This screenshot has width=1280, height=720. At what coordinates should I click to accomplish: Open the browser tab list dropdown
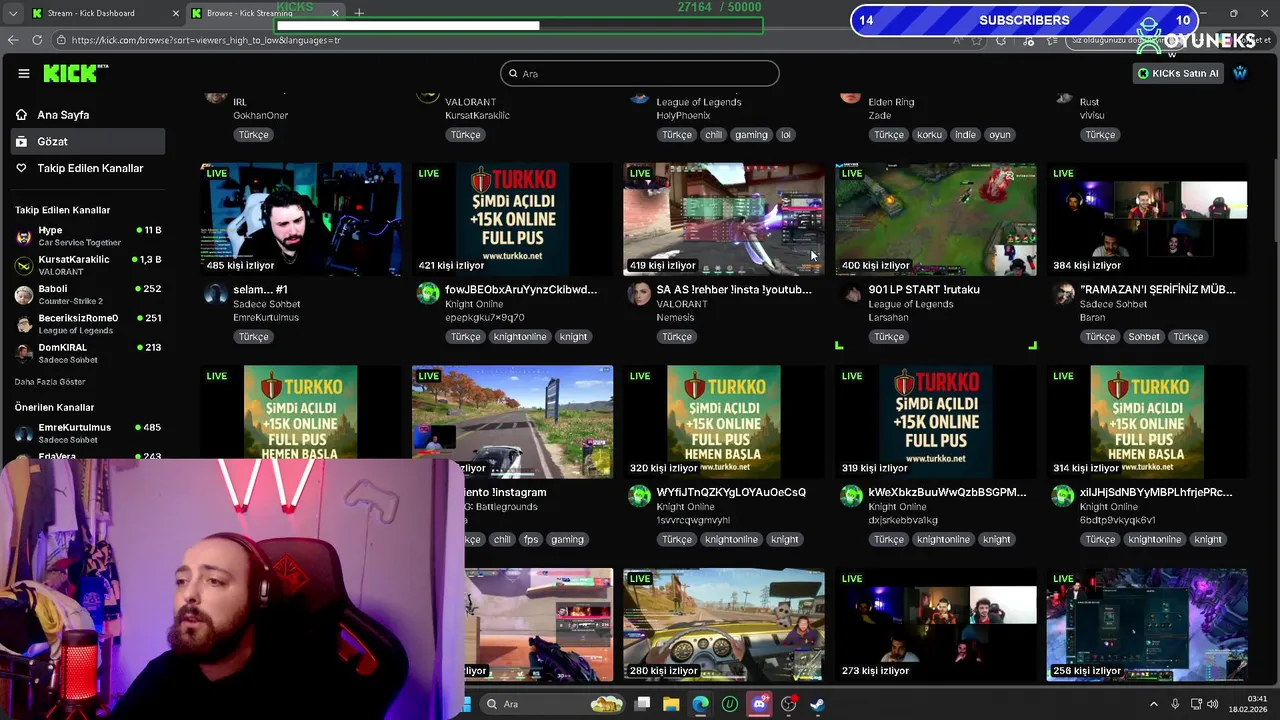(13, 13)
